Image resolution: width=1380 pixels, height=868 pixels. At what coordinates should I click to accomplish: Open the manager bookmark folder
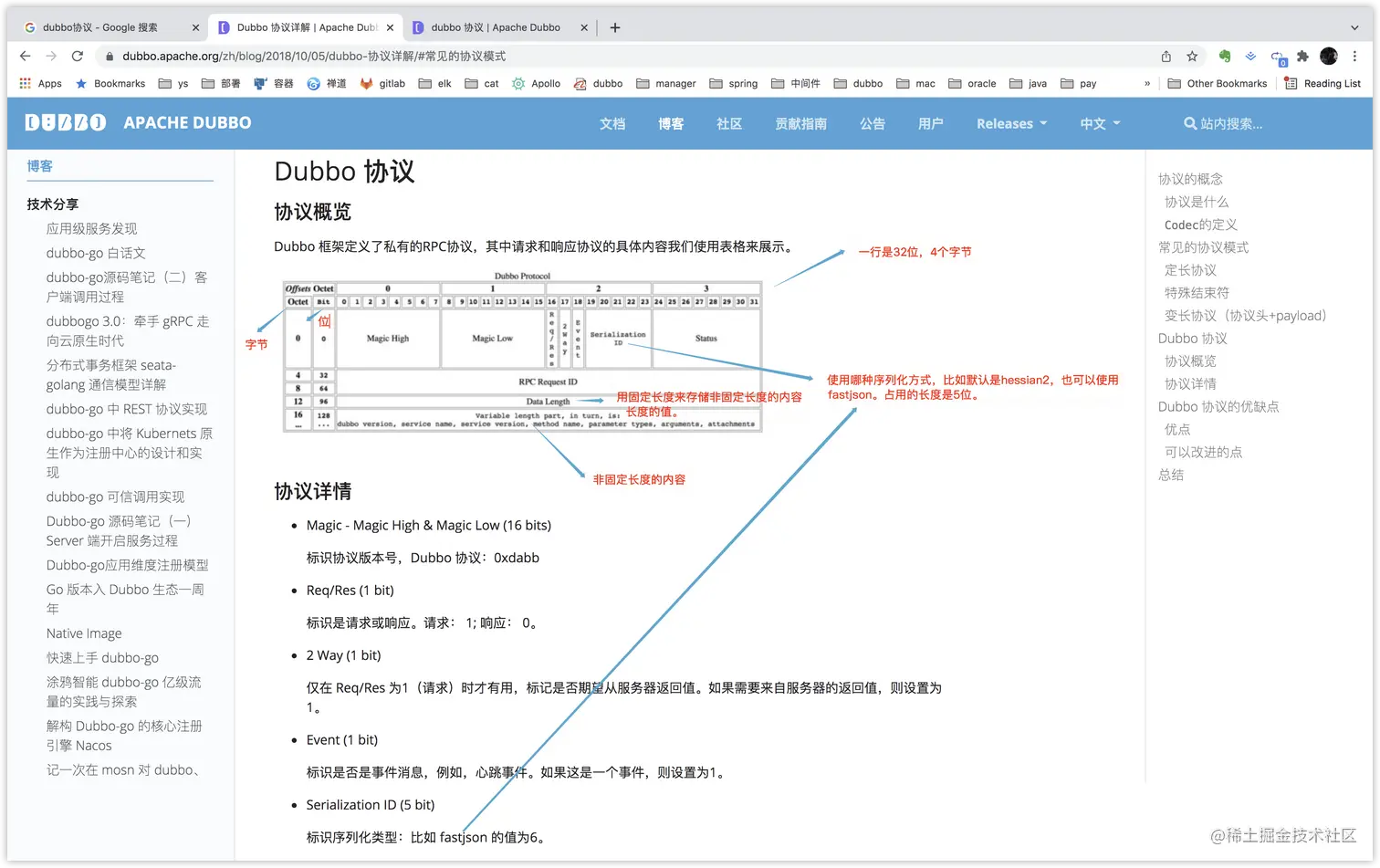[x=666, y=83]
